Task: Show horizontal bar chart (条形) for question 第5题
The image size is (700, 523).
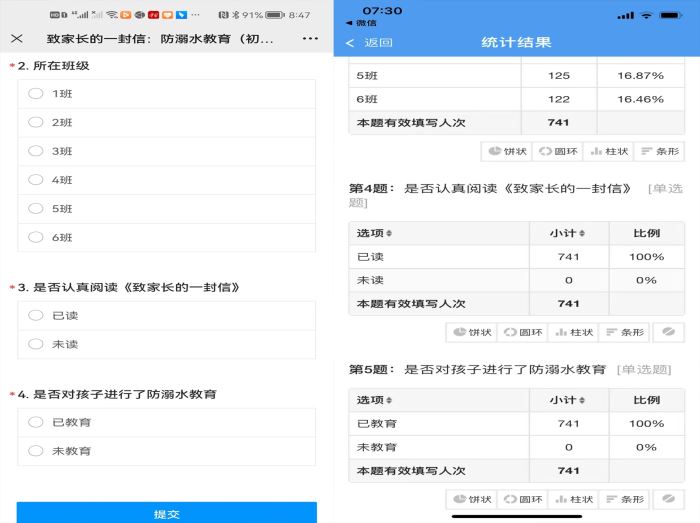Action: [625, 498]
